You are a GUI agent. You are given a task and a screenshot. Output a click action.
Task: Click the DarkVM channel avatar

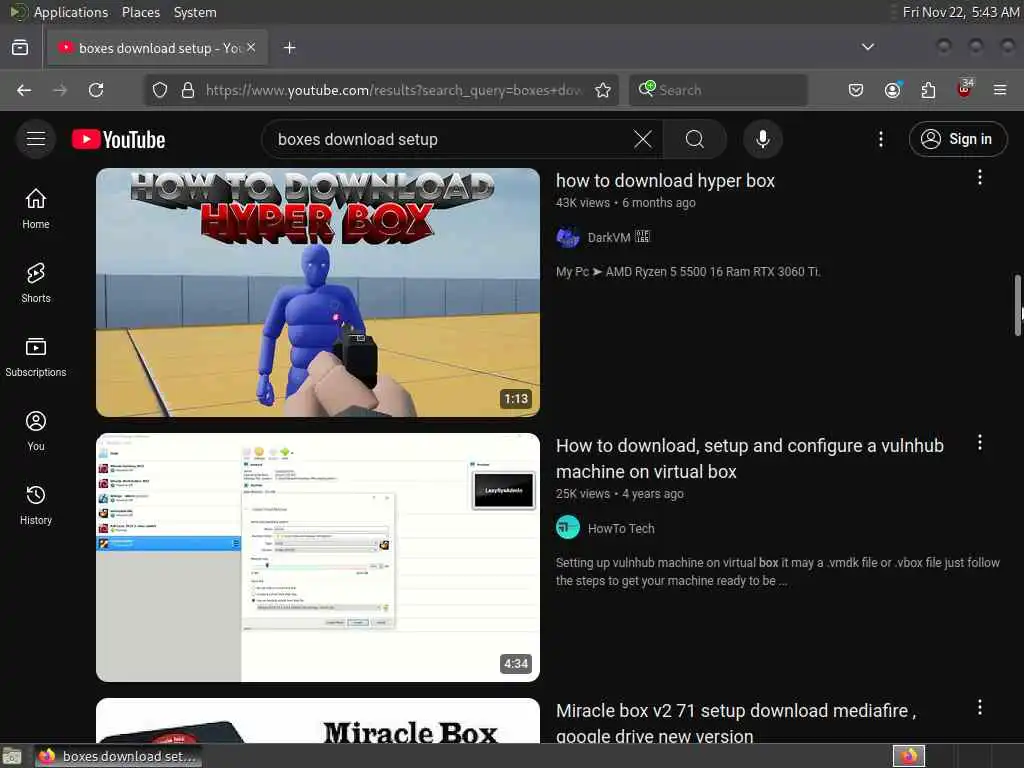pos(568,237)
